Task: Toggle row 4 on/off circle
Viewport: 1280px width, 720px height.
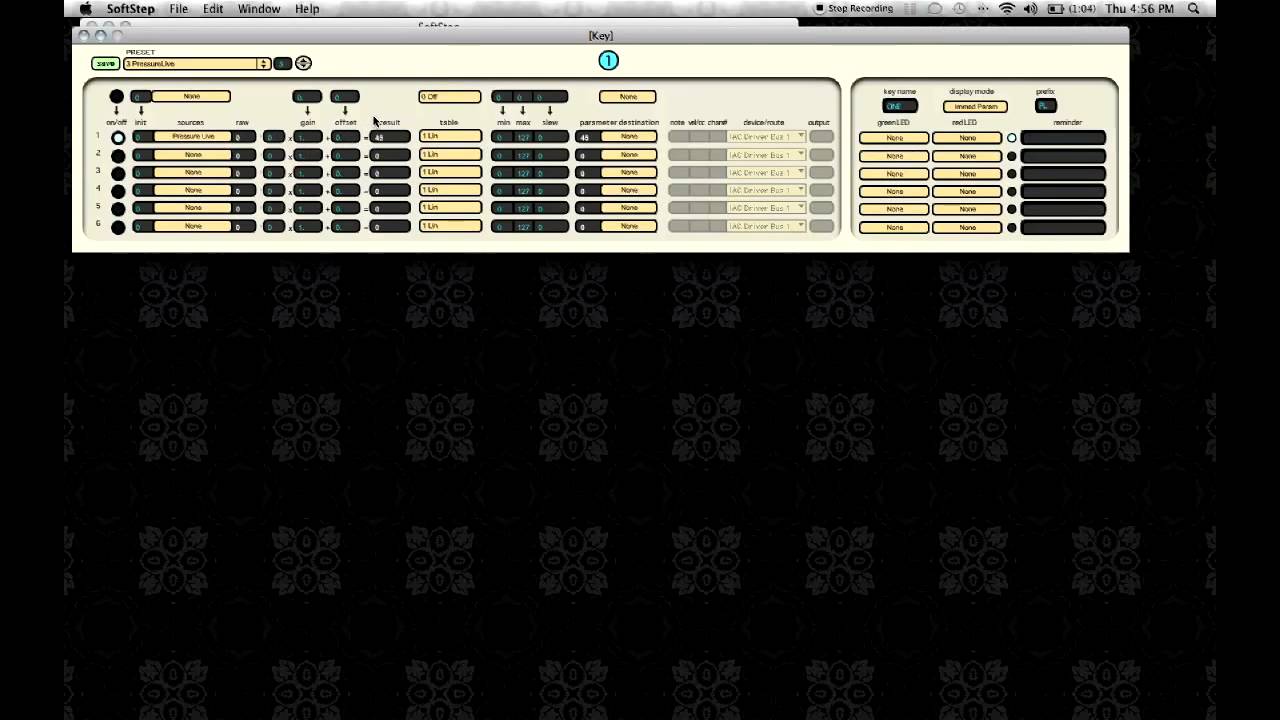Action: 118,190
